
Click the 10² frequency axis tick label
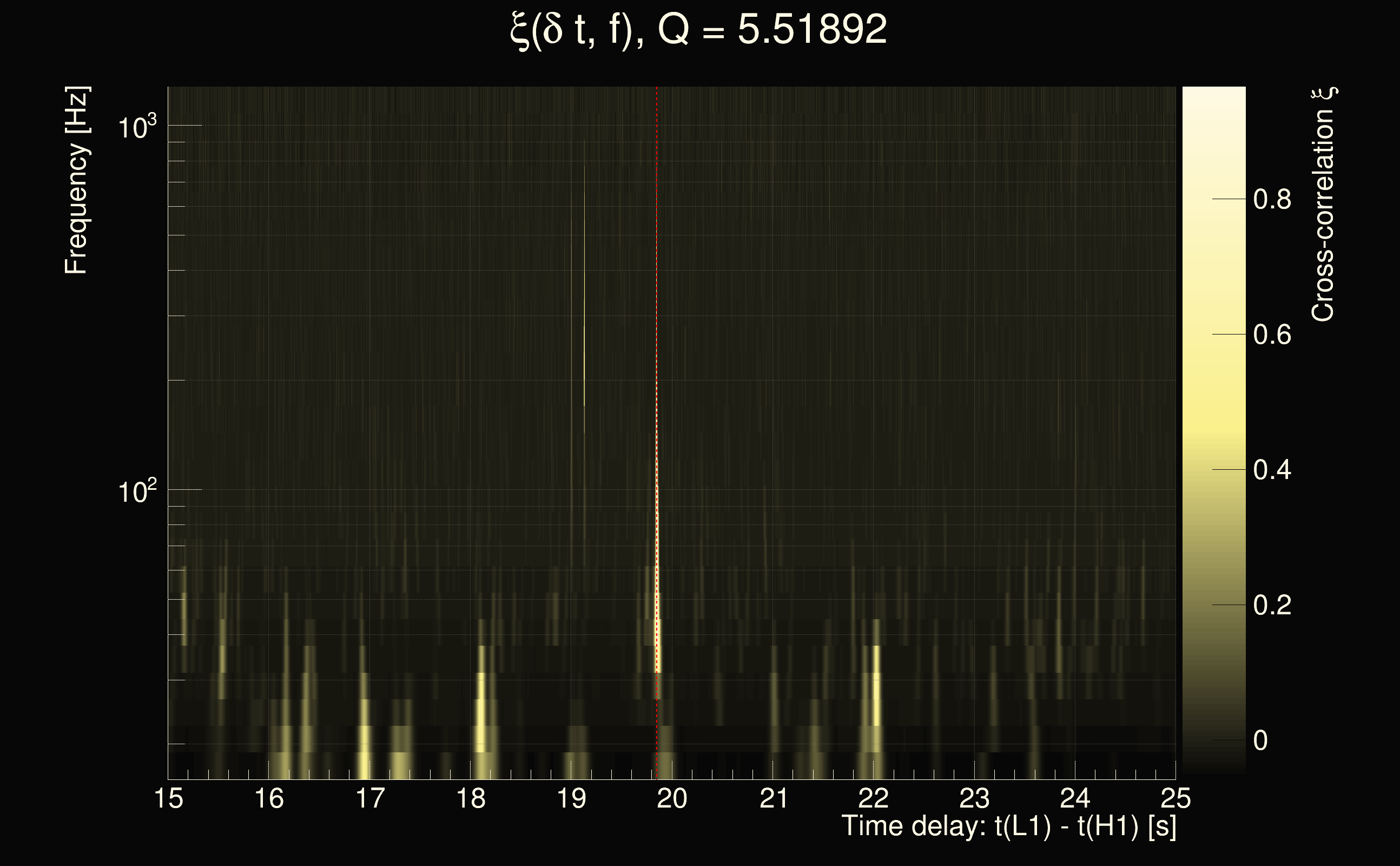coord(137,491)
